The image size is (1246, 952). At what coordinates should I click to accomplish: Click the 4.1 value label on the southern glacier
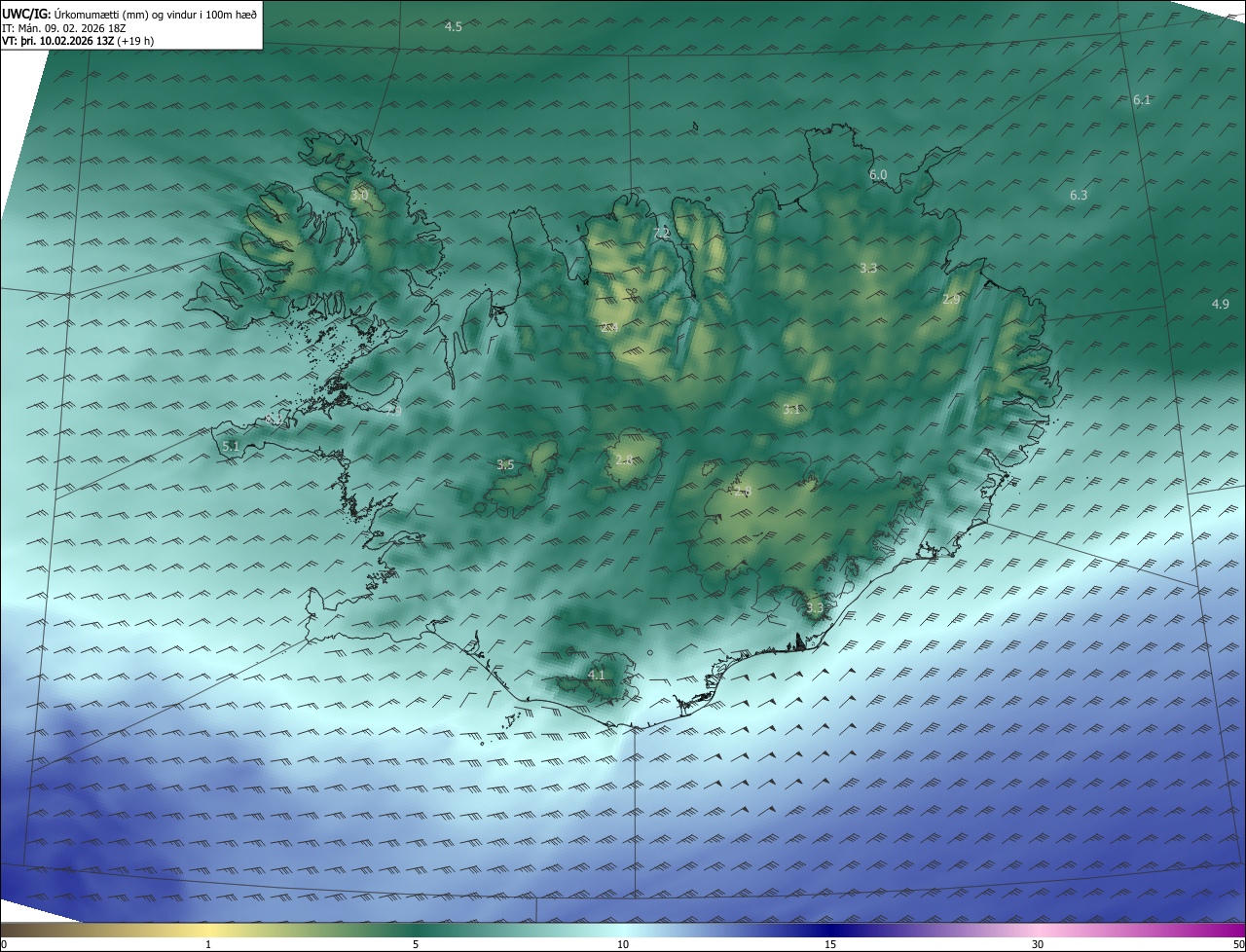tap(597, 675)
